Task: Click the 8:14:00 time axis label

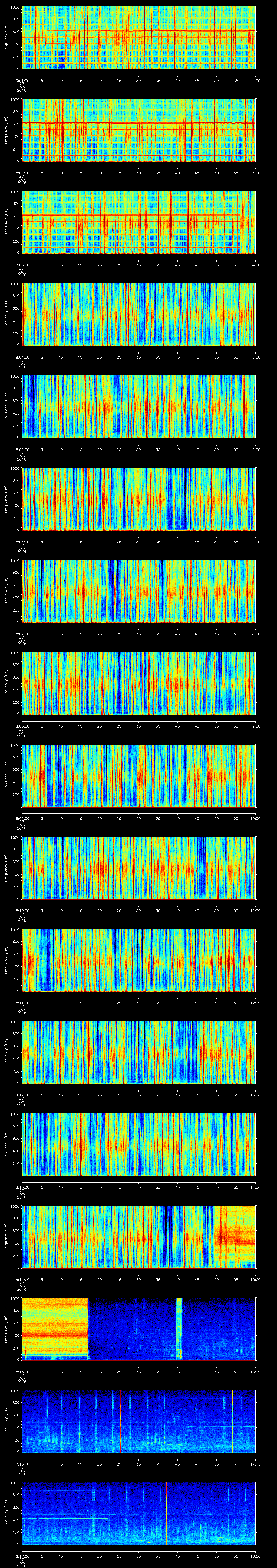Action: 22,1279
